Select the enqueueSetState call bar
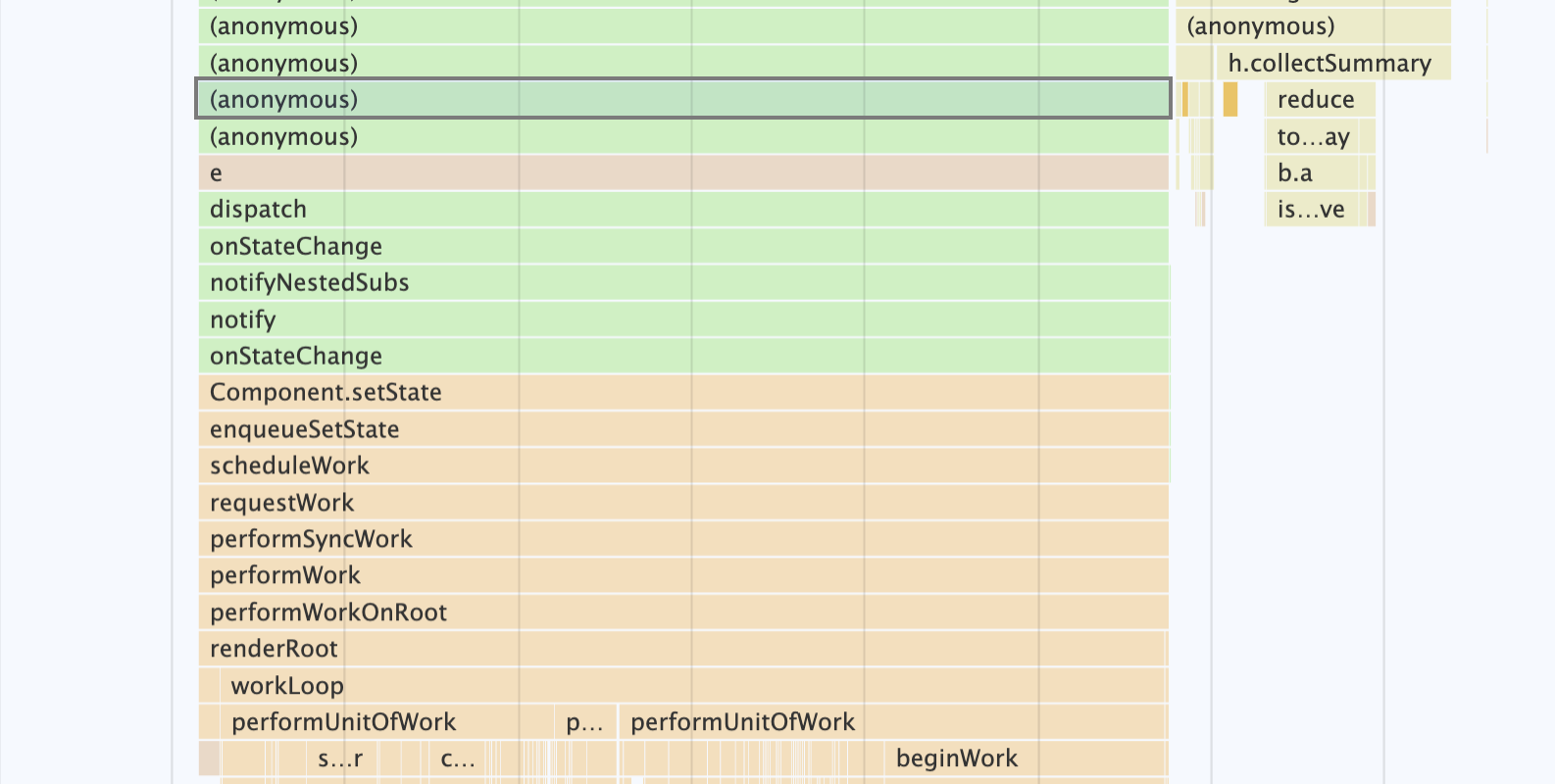The image size is (1555, 784). tap(682, 430)
